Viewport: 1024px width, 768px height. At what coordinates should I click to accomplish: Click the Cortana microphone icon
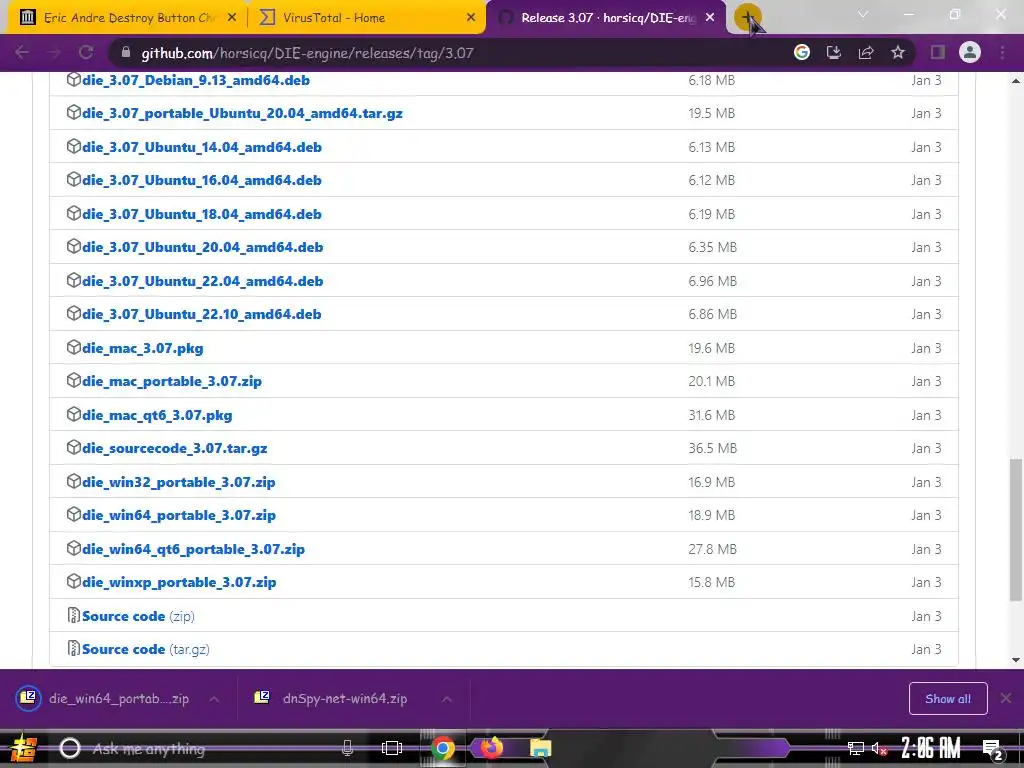coord(347,748)
